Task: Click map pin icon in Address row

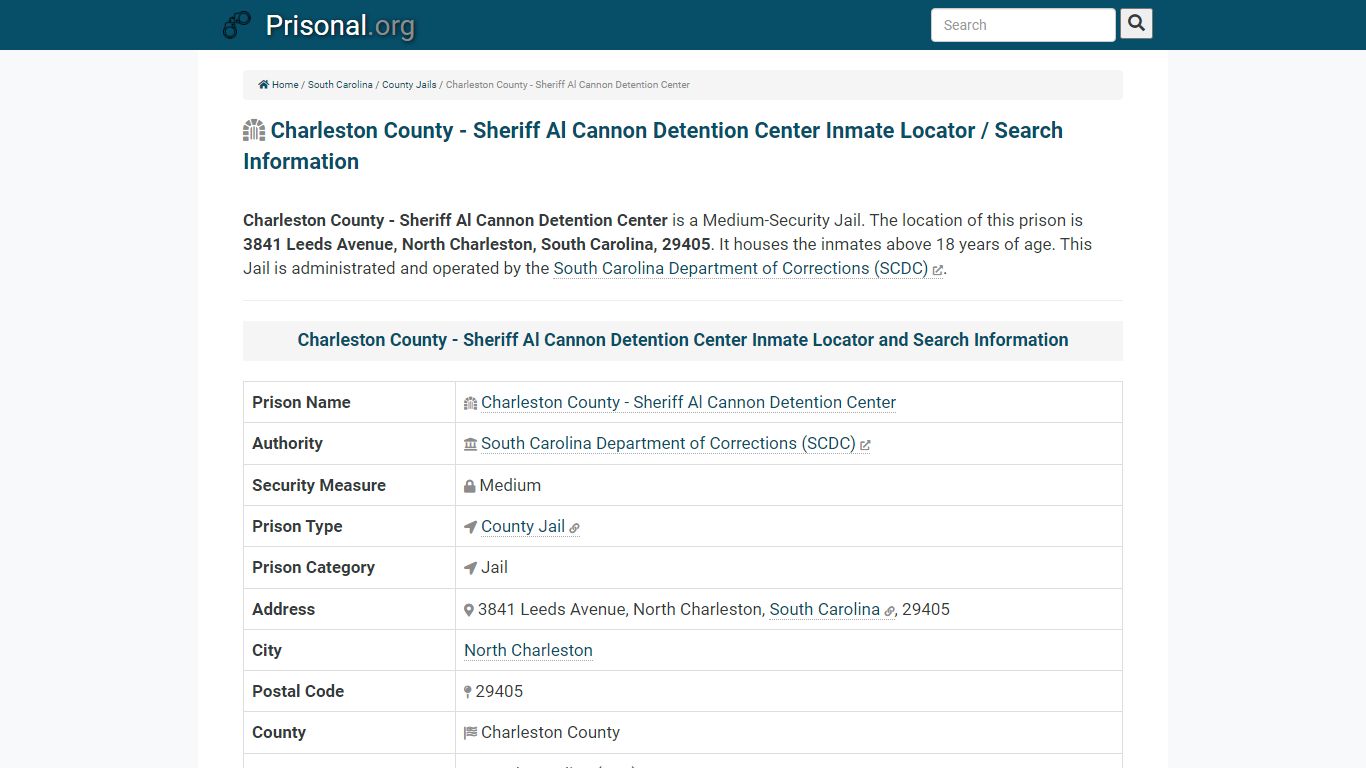Action: [x=468, y=610]
